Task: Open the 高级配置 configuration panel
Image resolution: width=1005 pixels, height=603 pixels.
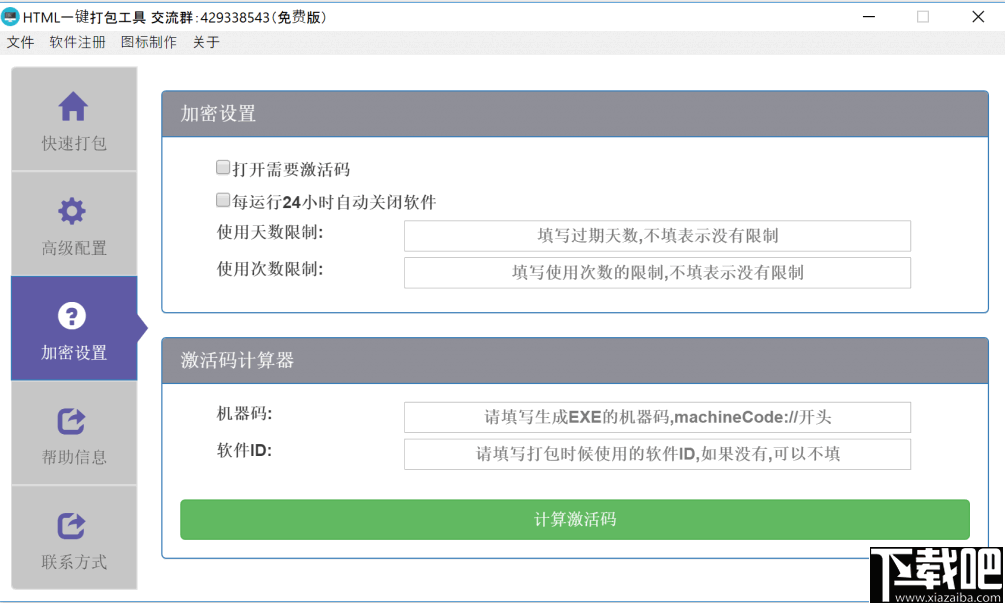Action: pos(74,247)
